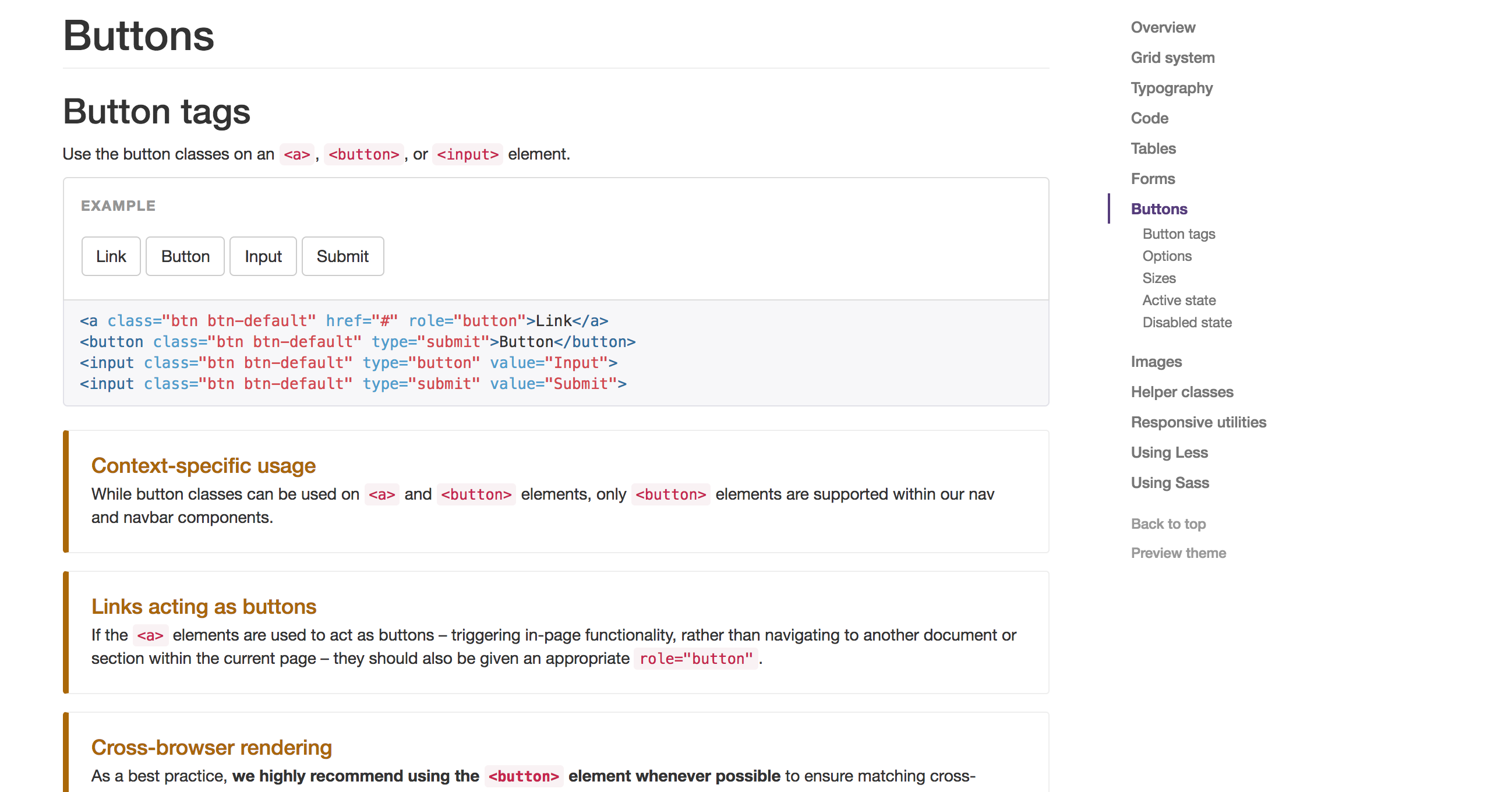
Task: Click the Links acting as buttons heading
Action: pyautogui.click(x=204, y=607)
